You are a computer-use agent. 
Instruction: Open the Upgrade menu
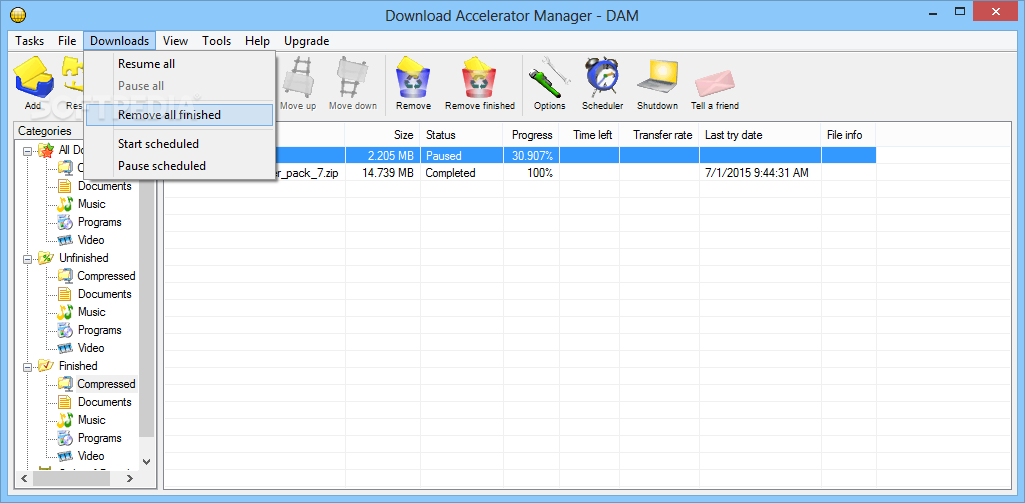click(x=306, y=41)
